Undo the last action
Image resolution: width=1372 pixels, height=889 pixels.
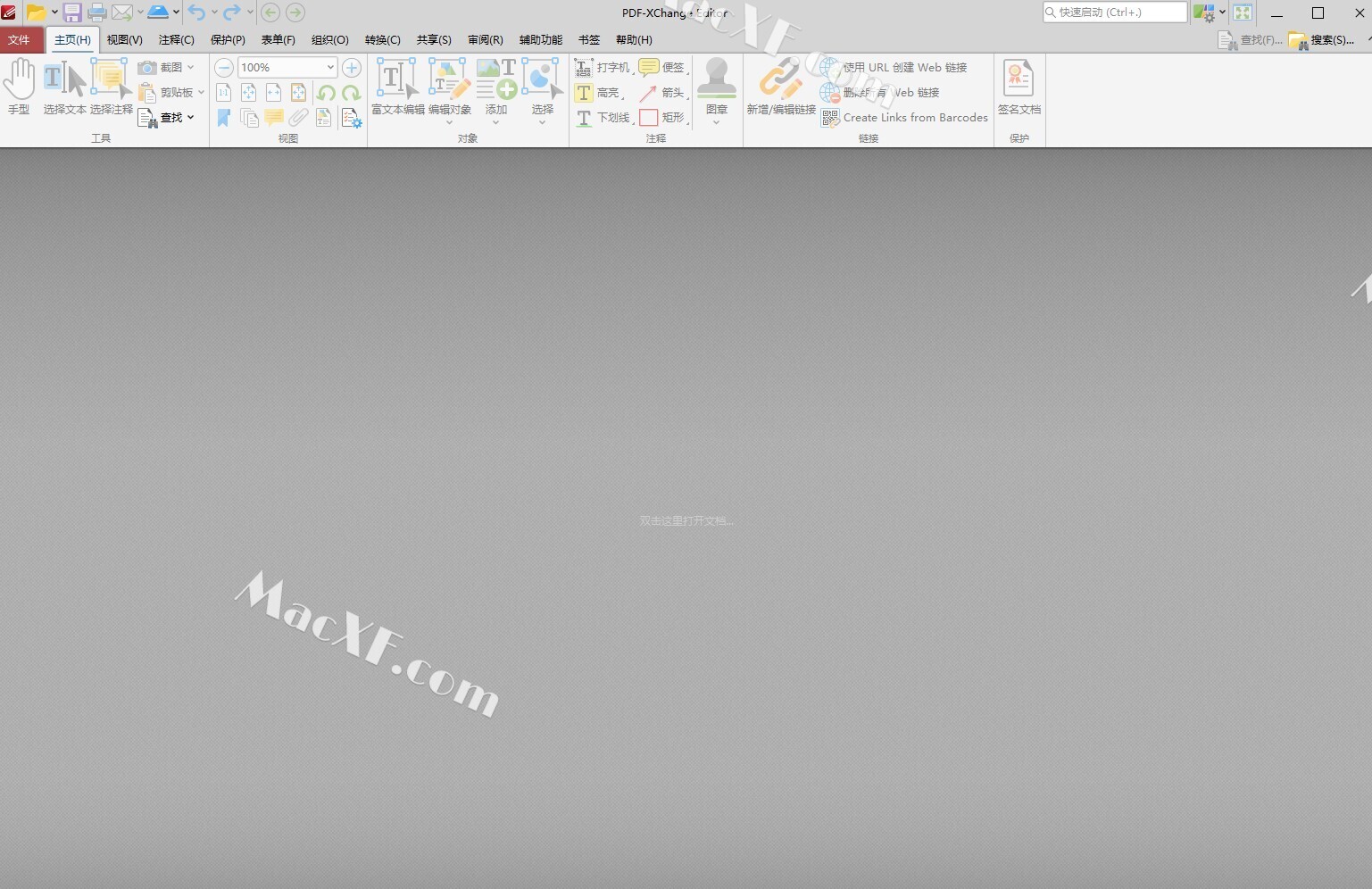coord(196,12)
